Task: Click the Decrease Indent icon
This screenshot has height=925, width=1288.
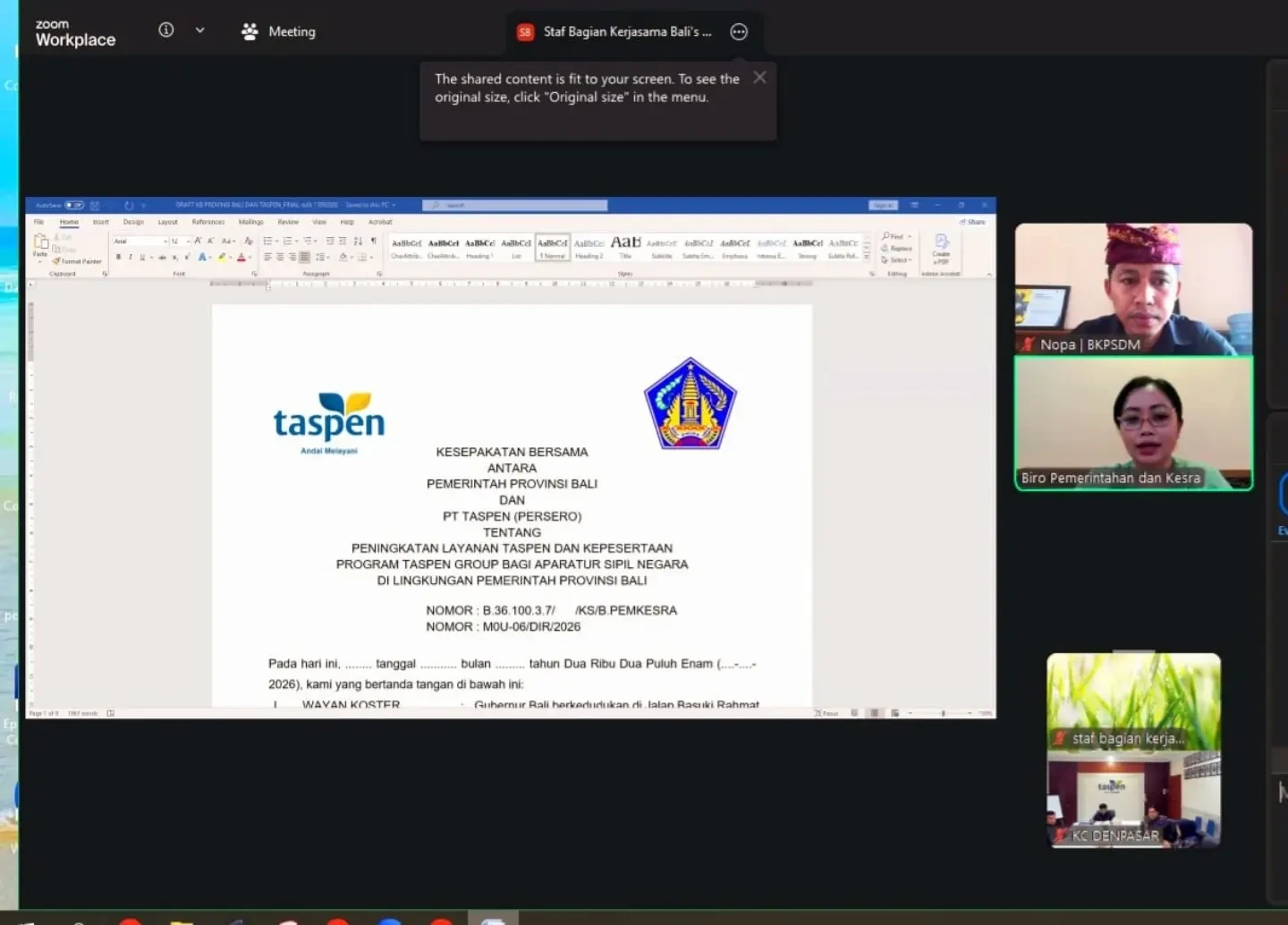Action: [x=330, y=241]
